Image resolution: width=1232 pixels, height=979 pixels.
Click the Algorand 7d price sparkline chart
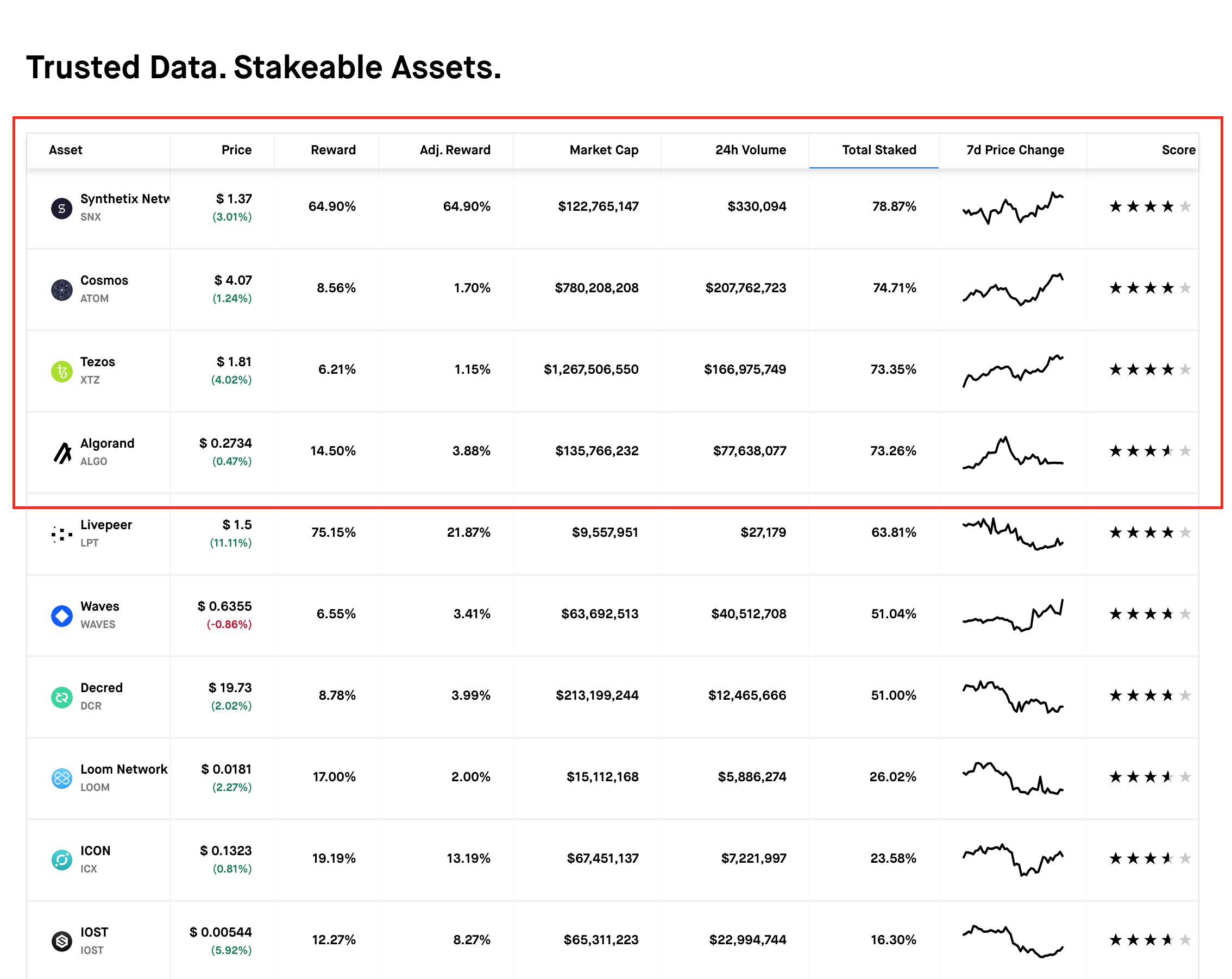coord(1013,453)
